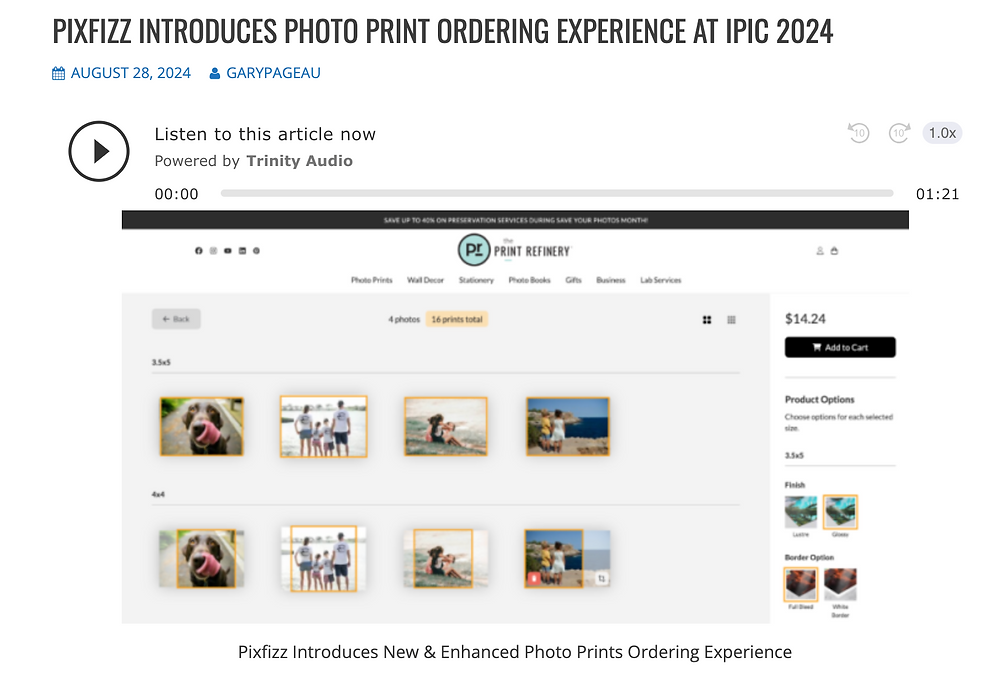Click the GARYPAGEAU author link
Screen dimensions: 1000x679
tap(272, 72)
